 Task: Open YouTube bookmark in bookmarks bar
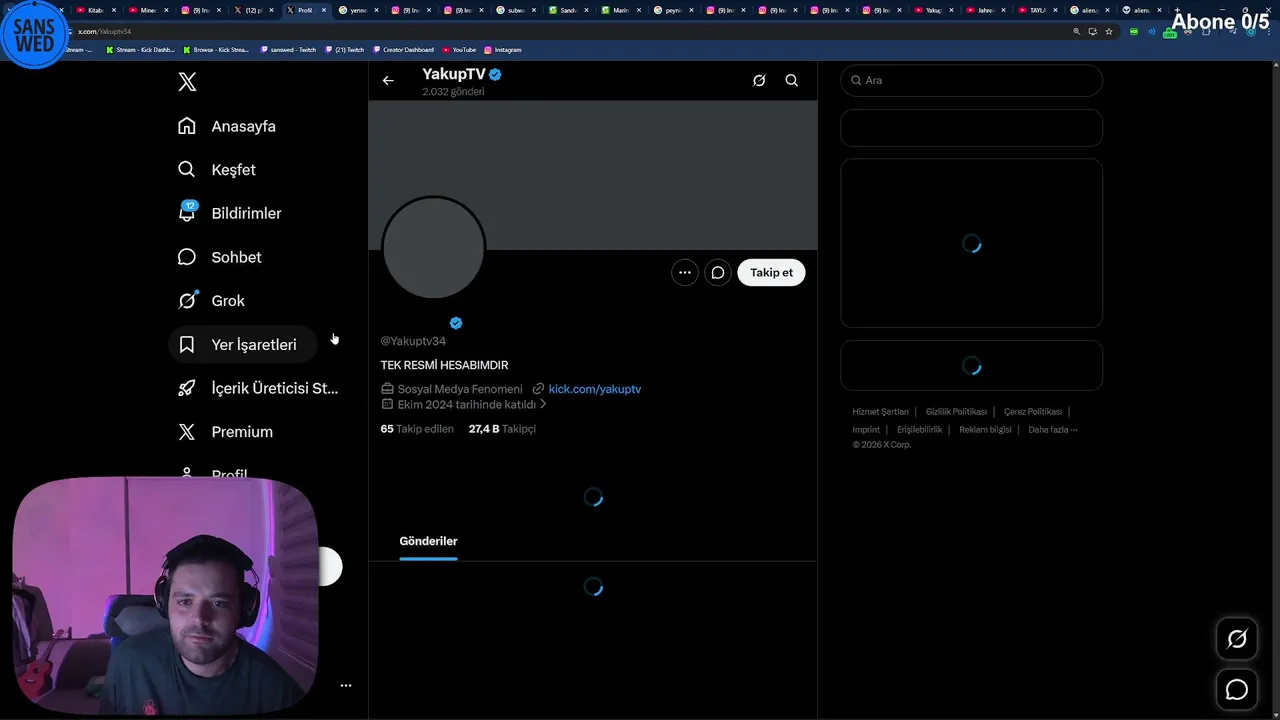click(459, 49)
